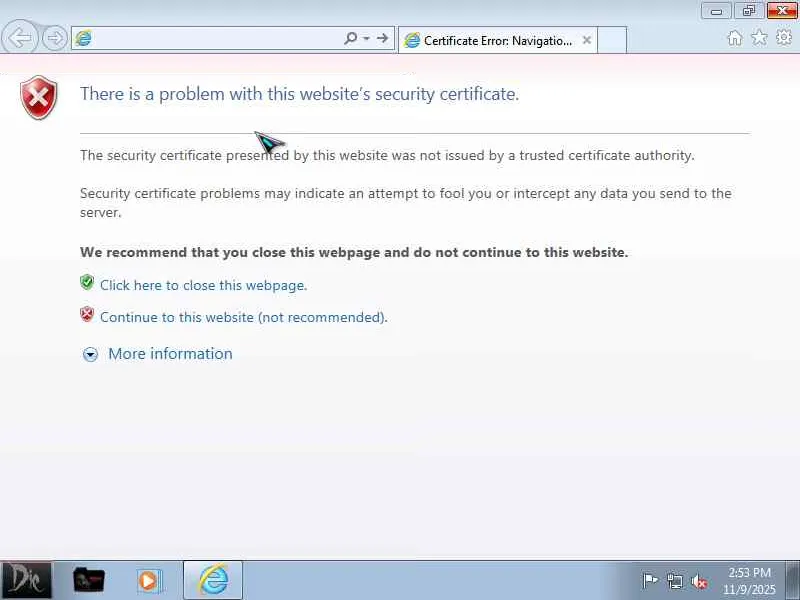The width and height of the screenshot is (800, 600).
Task: Continue to this website (not recommended)
Action: pos(244,317)
